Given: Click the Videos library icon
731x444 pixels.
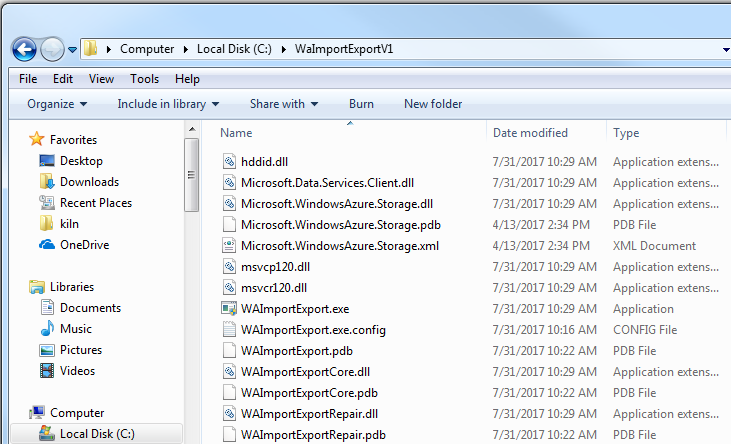Looking at the screenshot, I should point(47,371).
